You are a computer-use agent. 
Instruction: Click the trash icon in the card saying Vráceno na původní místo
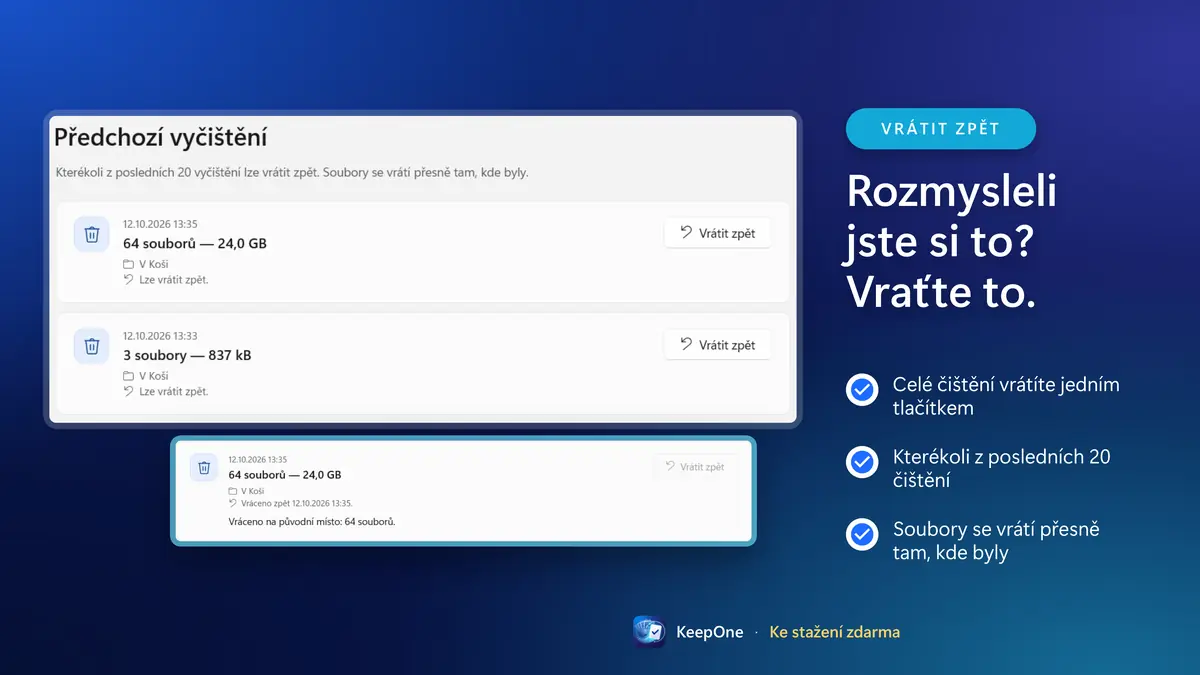204,467
